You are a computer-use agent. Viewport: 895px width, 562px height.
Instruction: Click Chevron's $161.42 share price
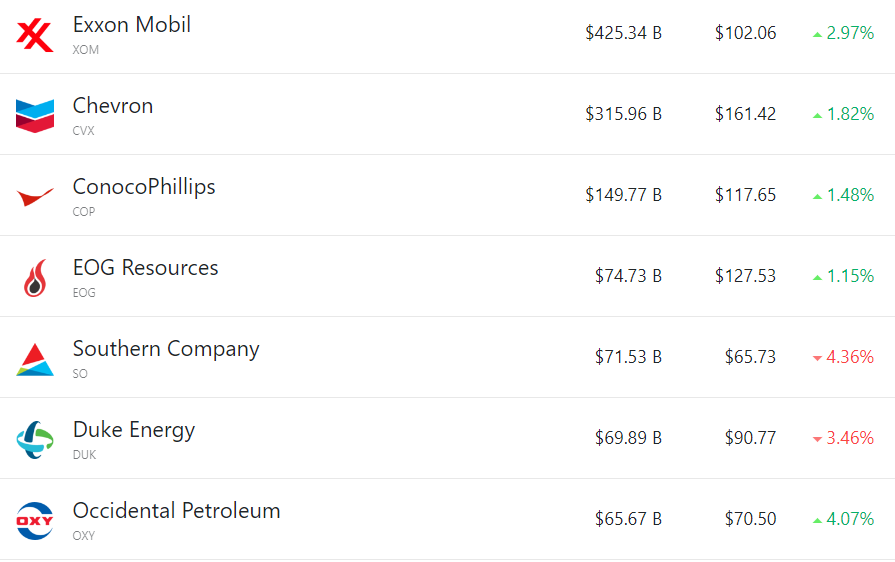[x=745, y=114]
